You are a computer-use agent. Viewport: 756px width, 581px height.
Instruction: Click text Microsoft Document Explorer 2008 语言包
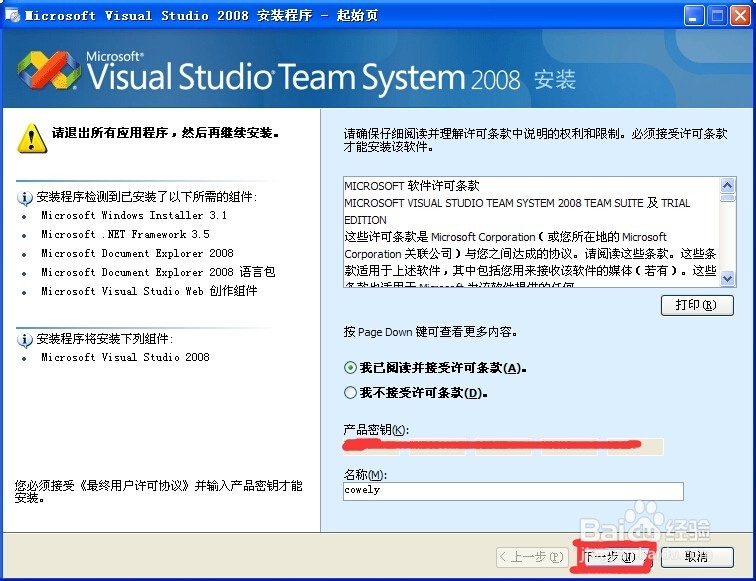pos(158,272)
